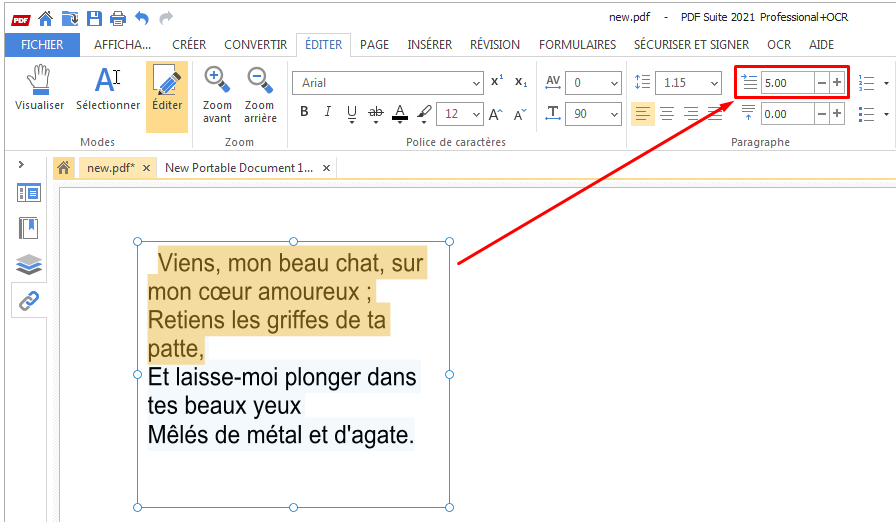The width and height of the screenshot is (896, 522).
Task: Open the layers sidebar panel
Action: [x=29, y=264]
